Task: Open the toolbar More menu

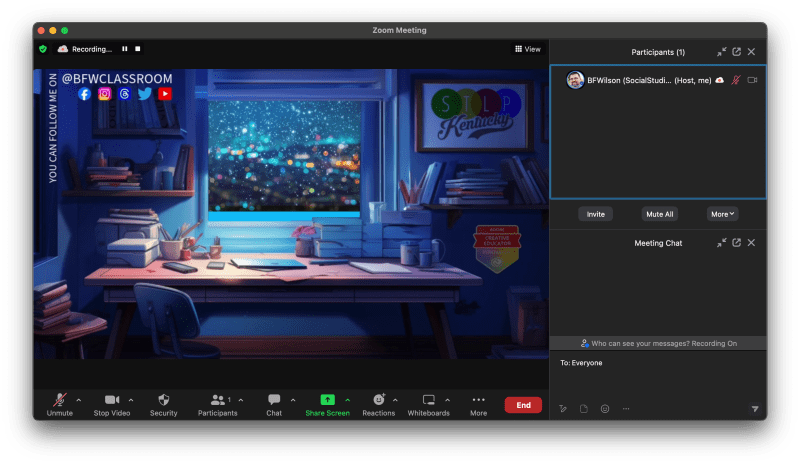Action: (x=478, y=400)
